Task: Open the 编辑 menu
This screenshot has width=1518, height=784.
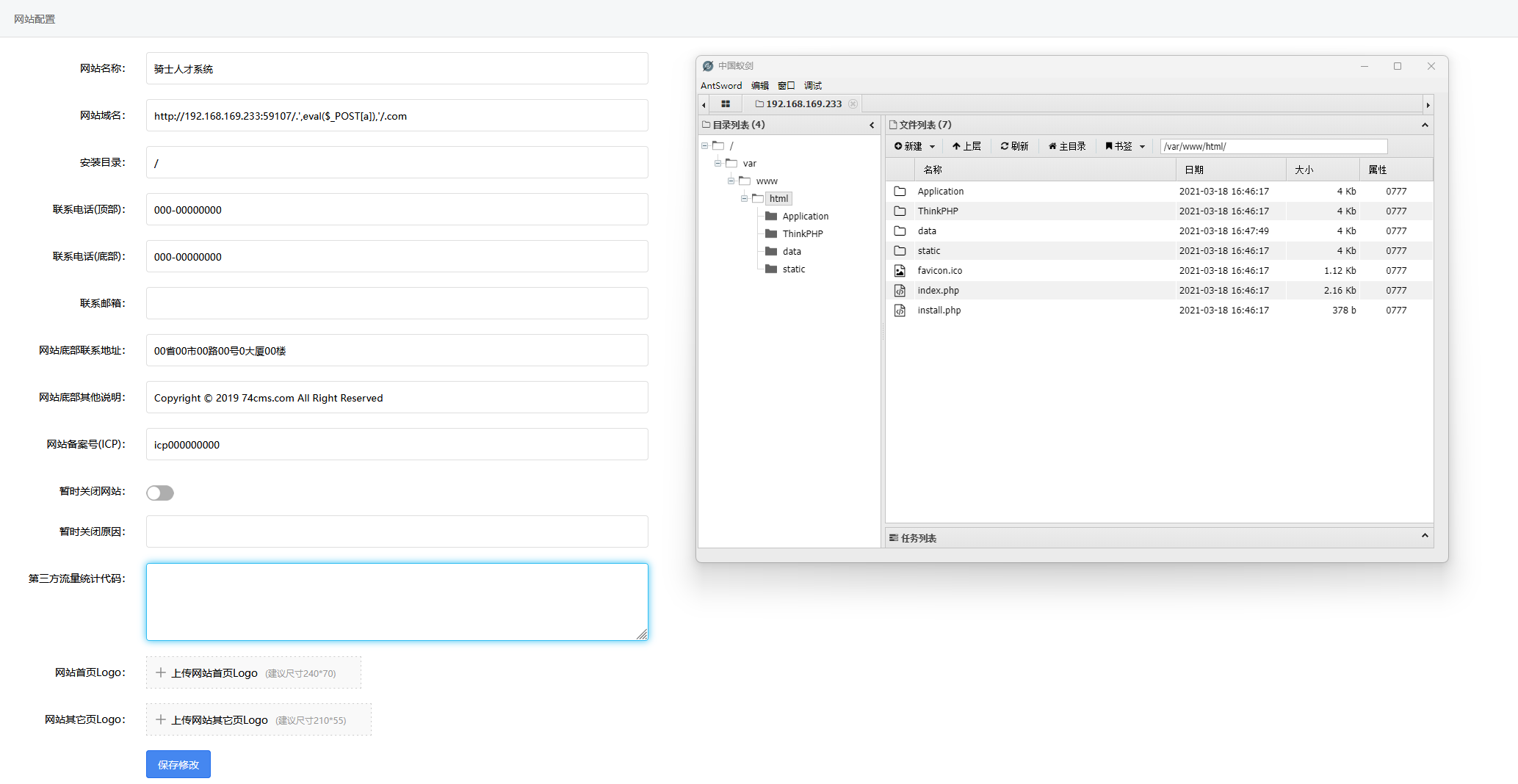Action: point(760,86)
